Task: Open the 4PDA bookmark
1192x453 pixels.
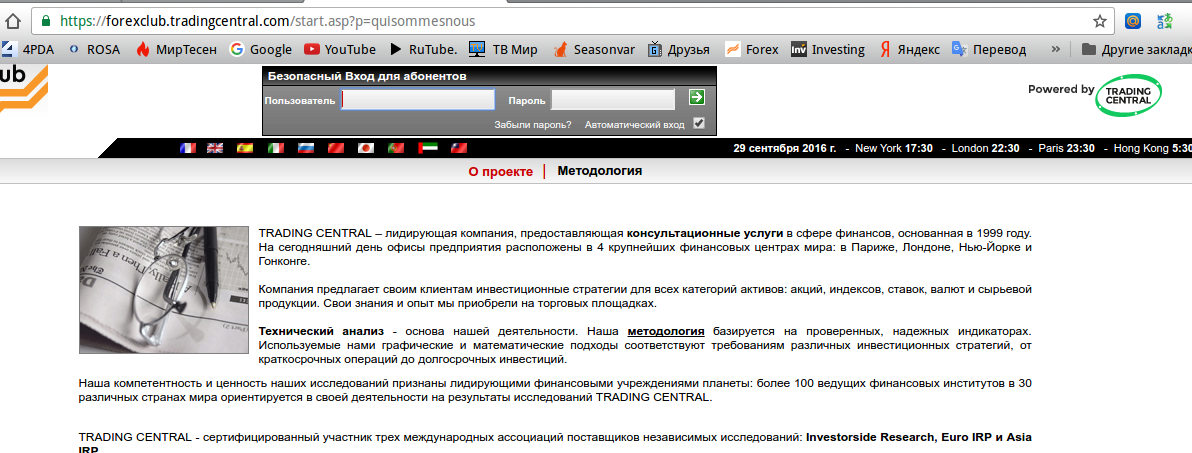Action: pos(27,49)
